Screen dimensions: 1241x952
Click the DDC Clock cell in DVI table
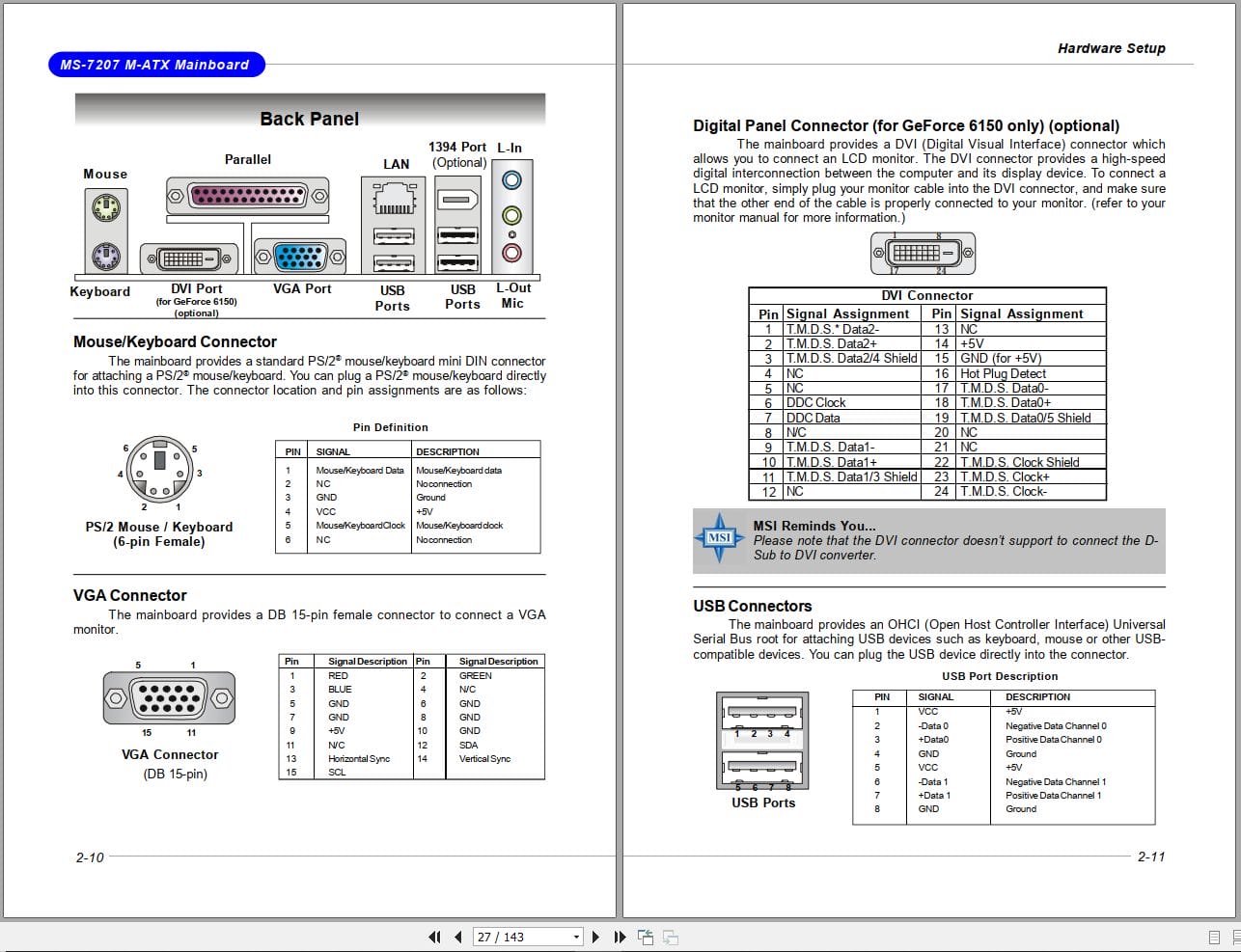tap(816, 403)
